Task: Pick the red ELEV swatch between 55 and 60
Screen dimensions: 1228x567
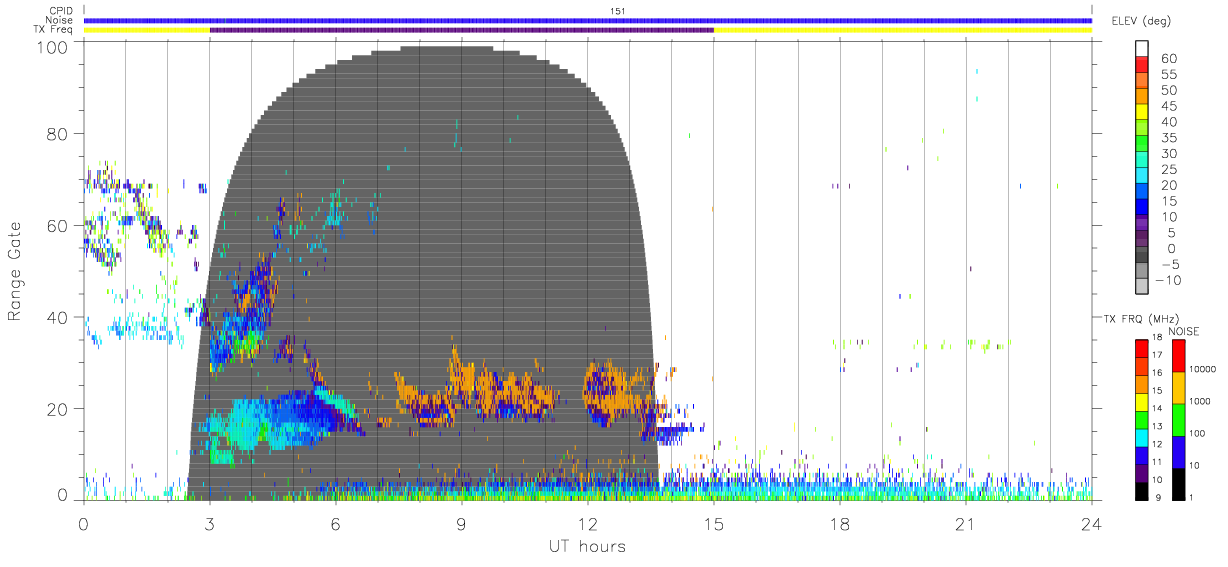Action: [x=1142, y=67]
